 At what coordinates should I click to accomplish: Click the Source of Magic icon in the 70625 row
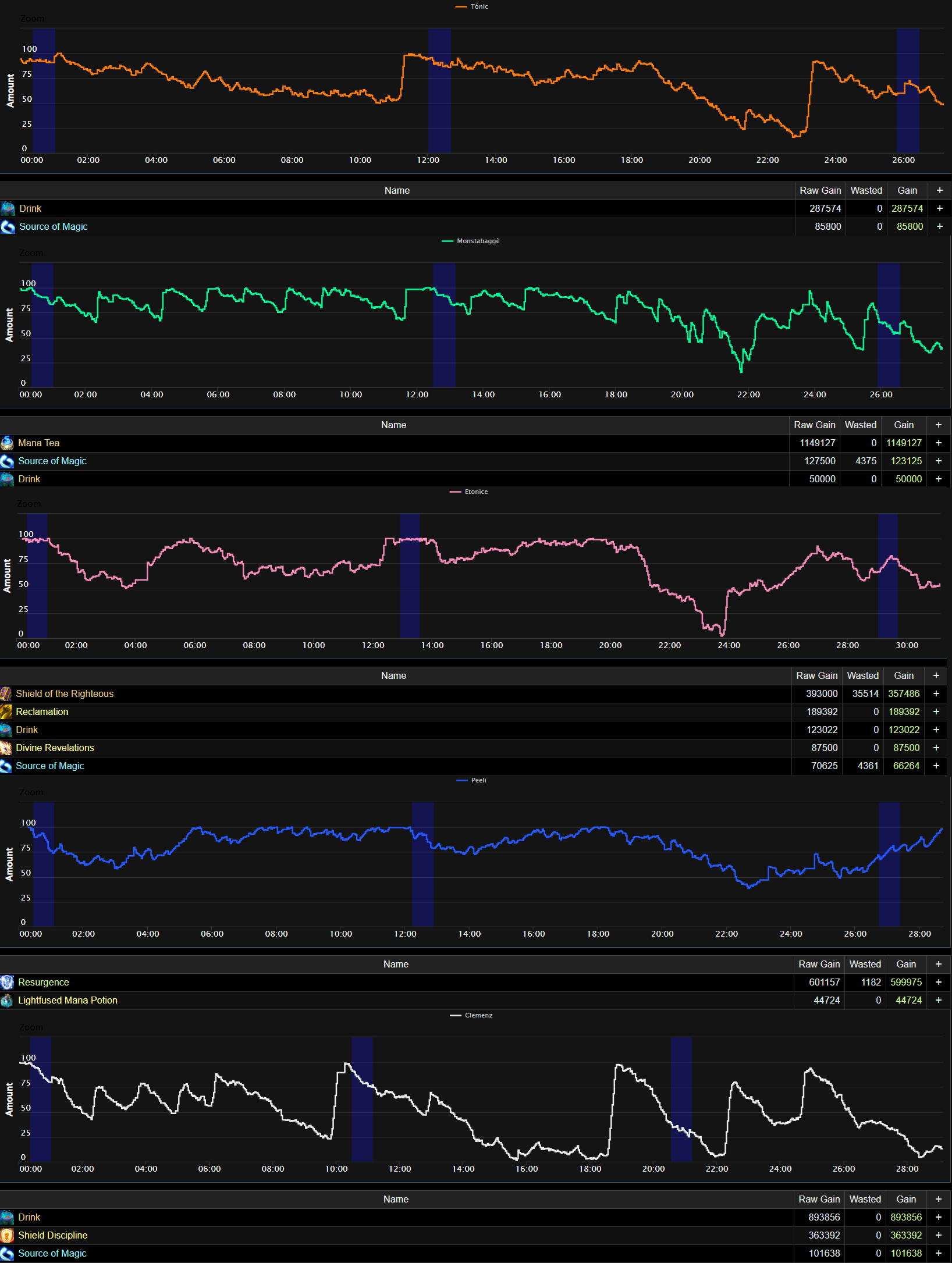pos(6,766)
